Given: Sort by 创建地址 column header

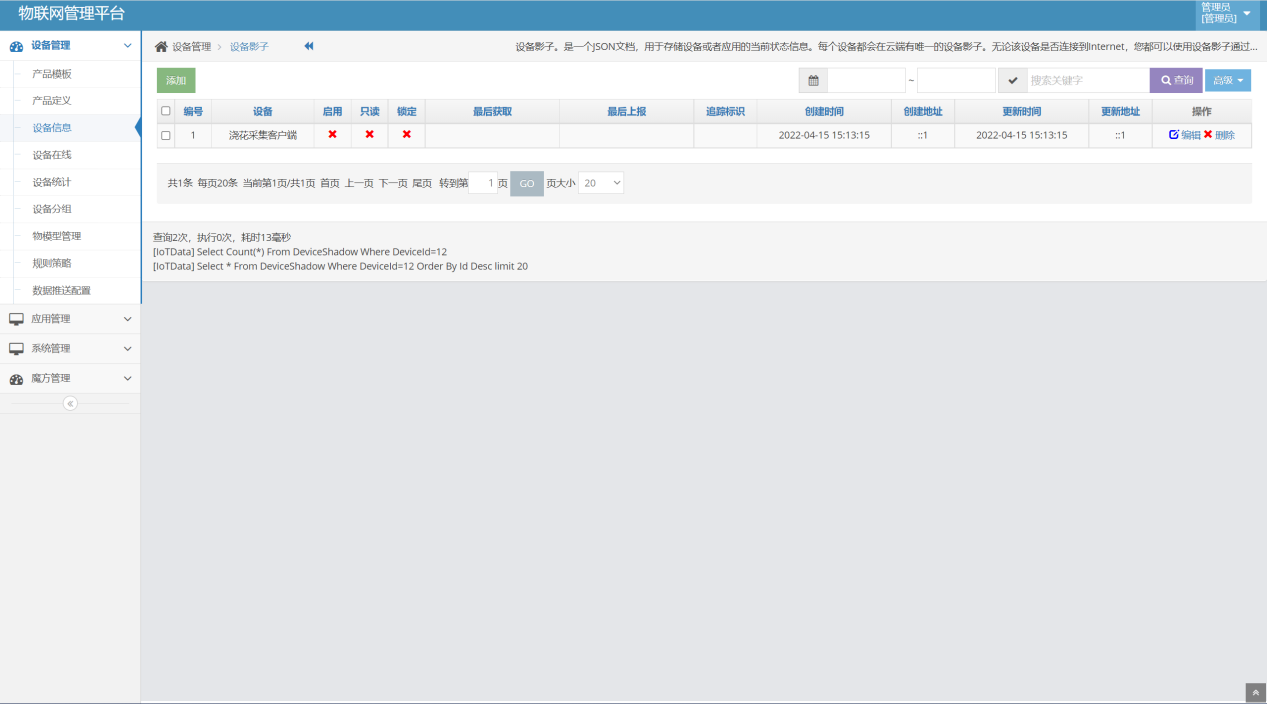Looking at the screenshot, I should (923, 111).
